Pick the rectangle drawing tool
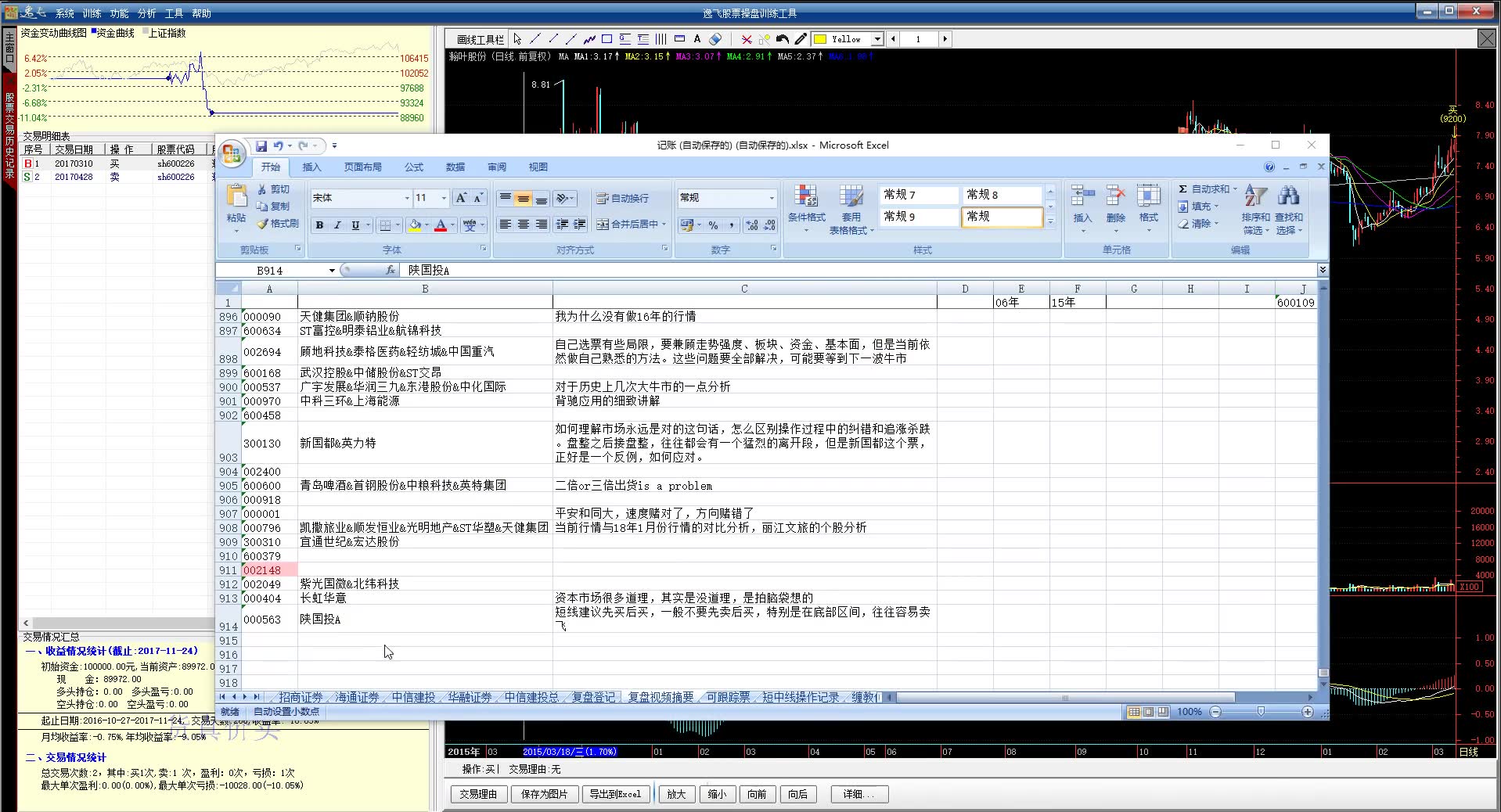This screenshot has height=812, width=1501. click(x=607, y=39)
